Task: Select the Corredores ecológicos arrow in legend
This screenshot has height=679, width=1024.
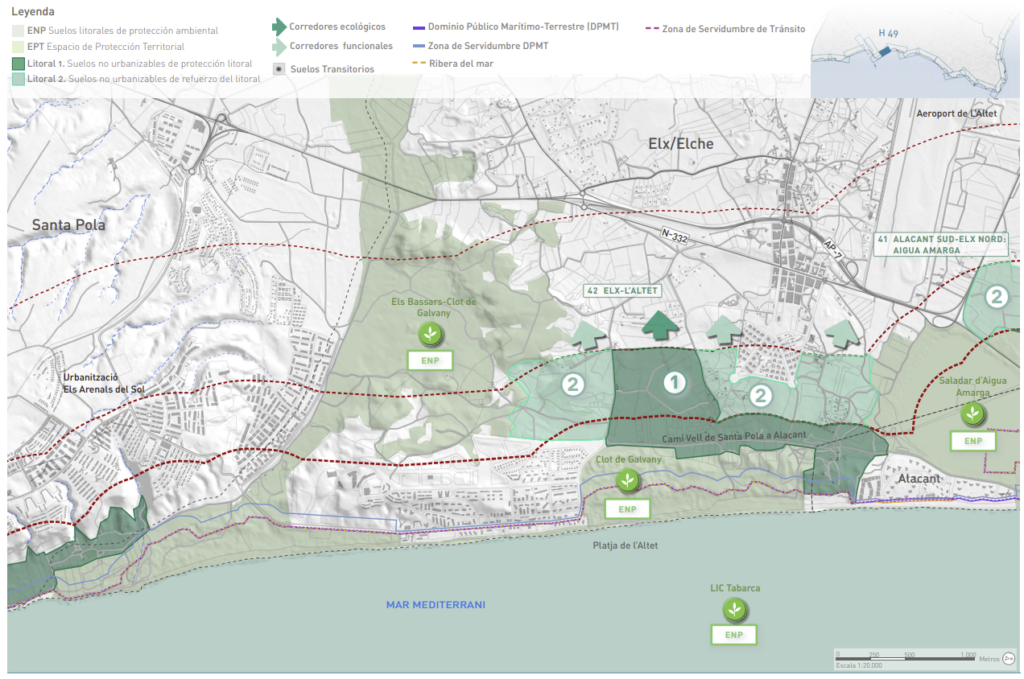Action: (279, 27)
